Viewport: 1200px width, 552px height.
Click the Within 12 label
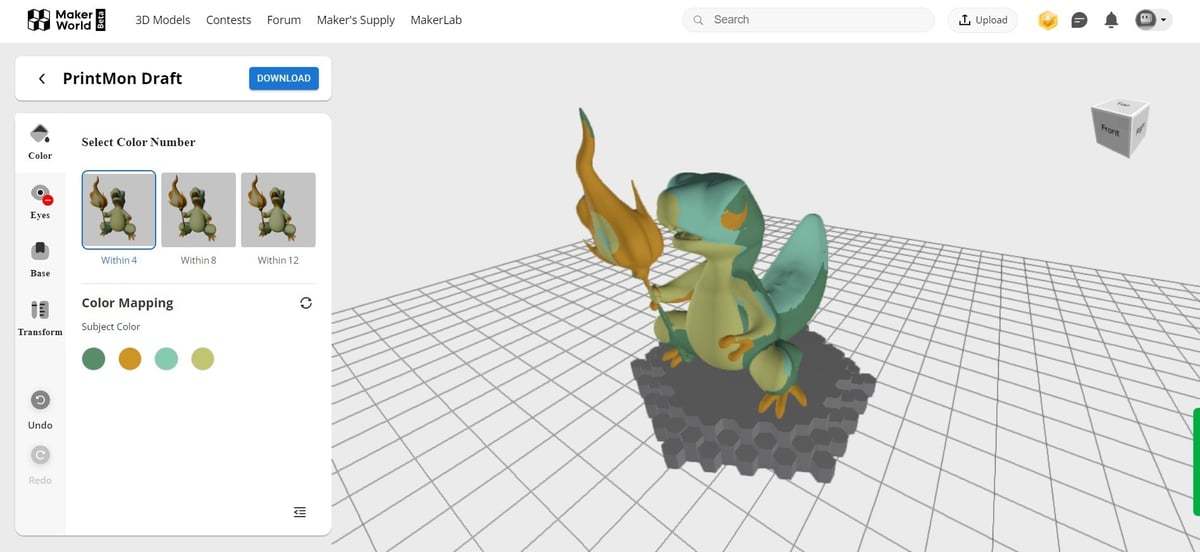(278, 260)
